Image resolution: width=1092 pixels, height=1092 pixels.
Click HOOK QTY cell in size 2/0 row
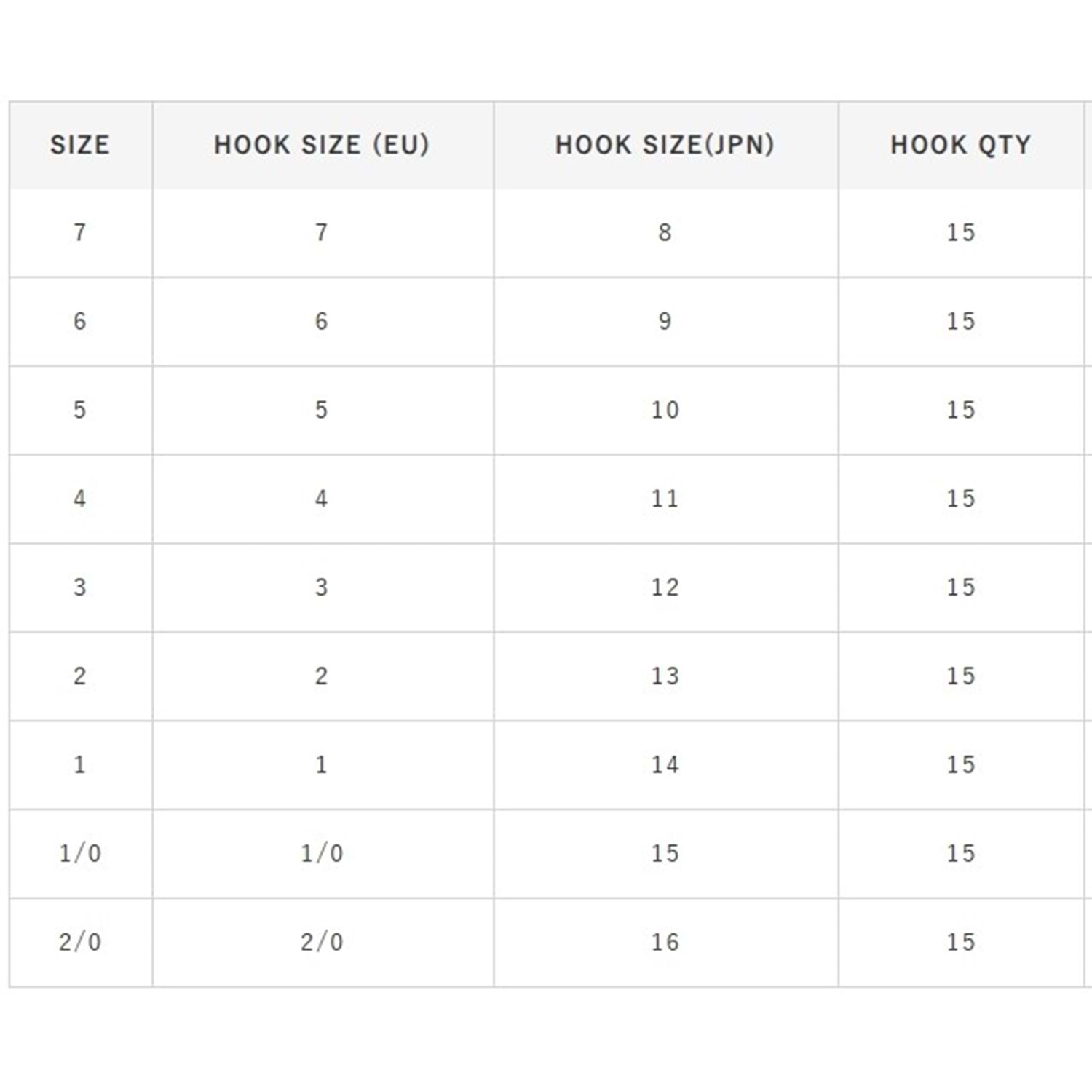pyautogui.click(x=960, y=942)
